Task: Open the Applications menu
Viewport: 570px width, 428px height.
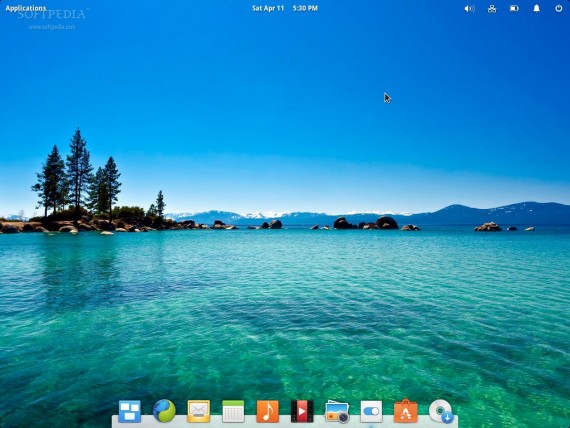Action: click(26, 8)
